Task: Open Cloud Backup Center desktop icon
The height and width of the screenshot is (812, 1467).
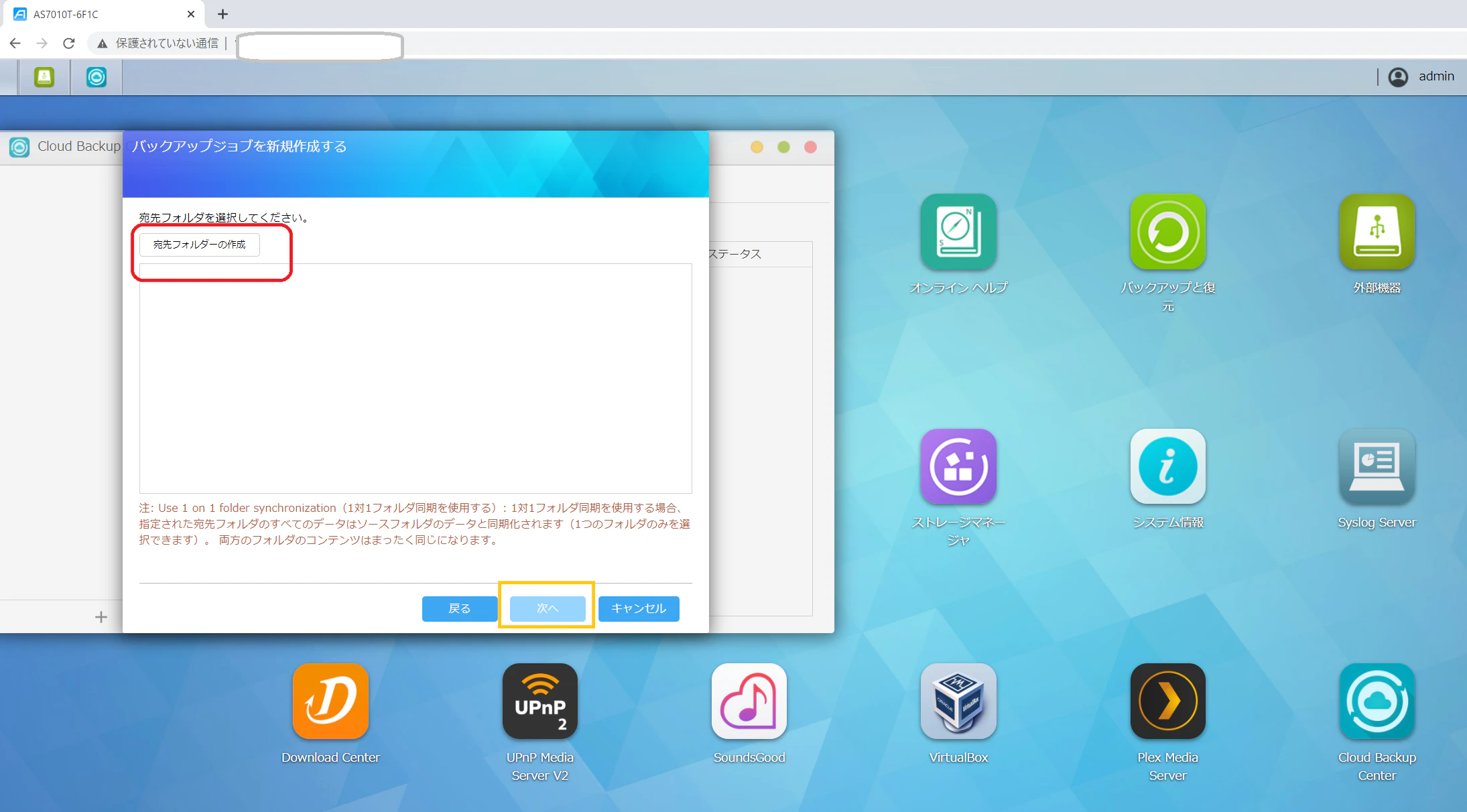Action: [1377, 701]
